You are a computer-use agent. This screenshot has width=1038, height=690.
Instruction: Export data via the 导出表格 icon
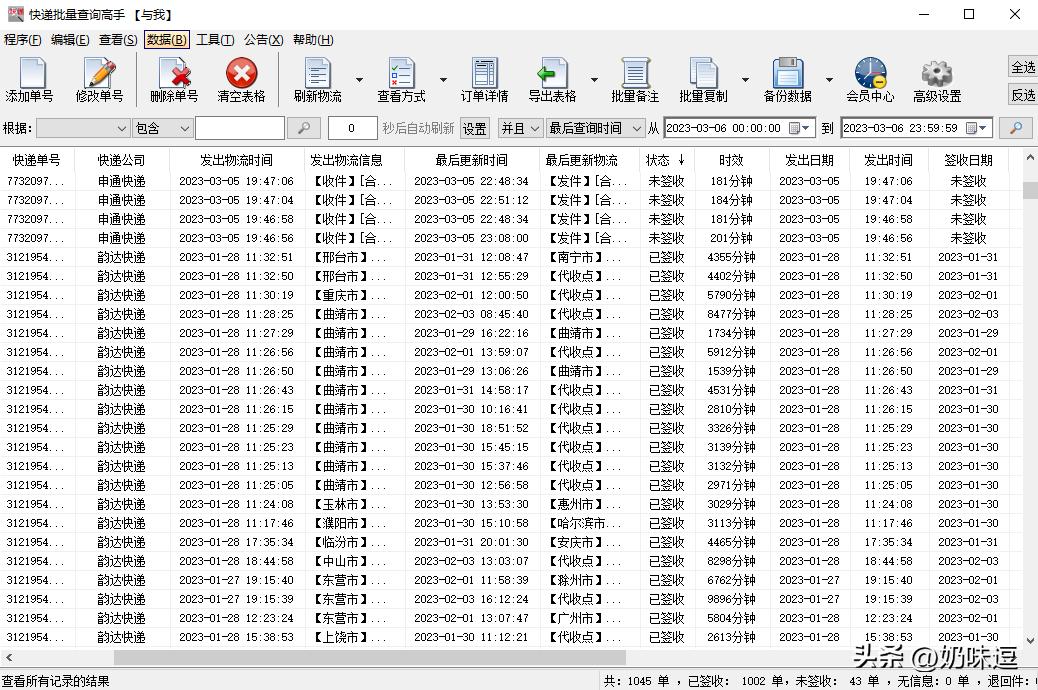[554, 80]
